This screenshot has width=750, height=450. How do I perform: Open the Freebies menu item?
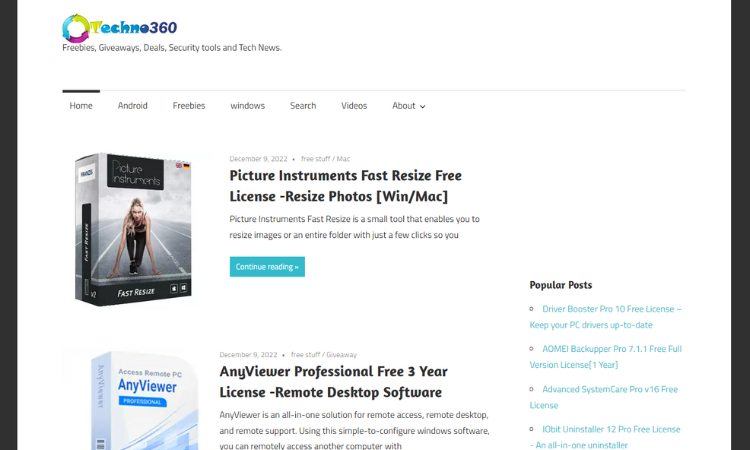189,106
